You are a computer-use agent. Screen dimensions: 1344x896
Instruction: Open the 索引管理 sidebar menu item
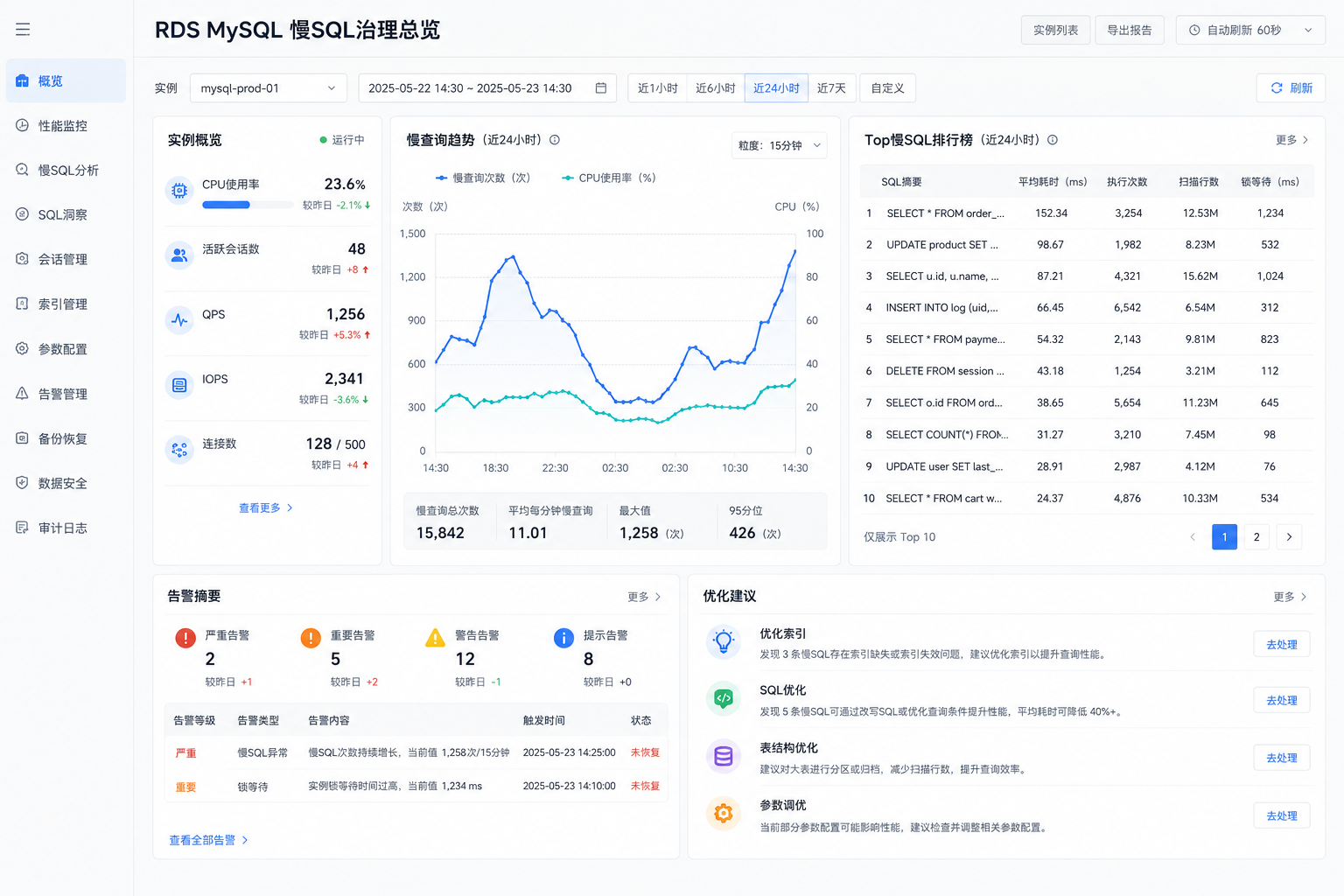pos(66,304)
